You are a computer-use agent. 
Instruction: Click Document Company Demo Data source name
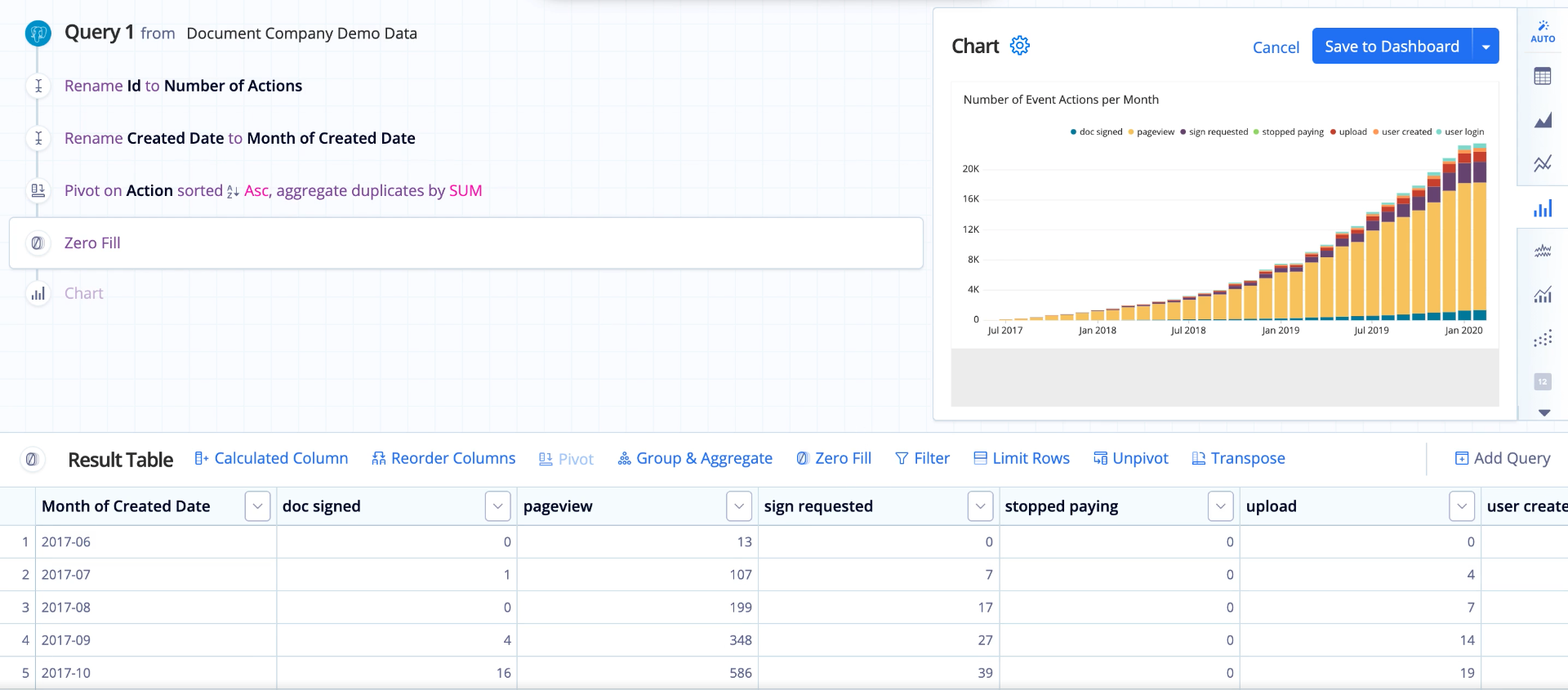301,33
